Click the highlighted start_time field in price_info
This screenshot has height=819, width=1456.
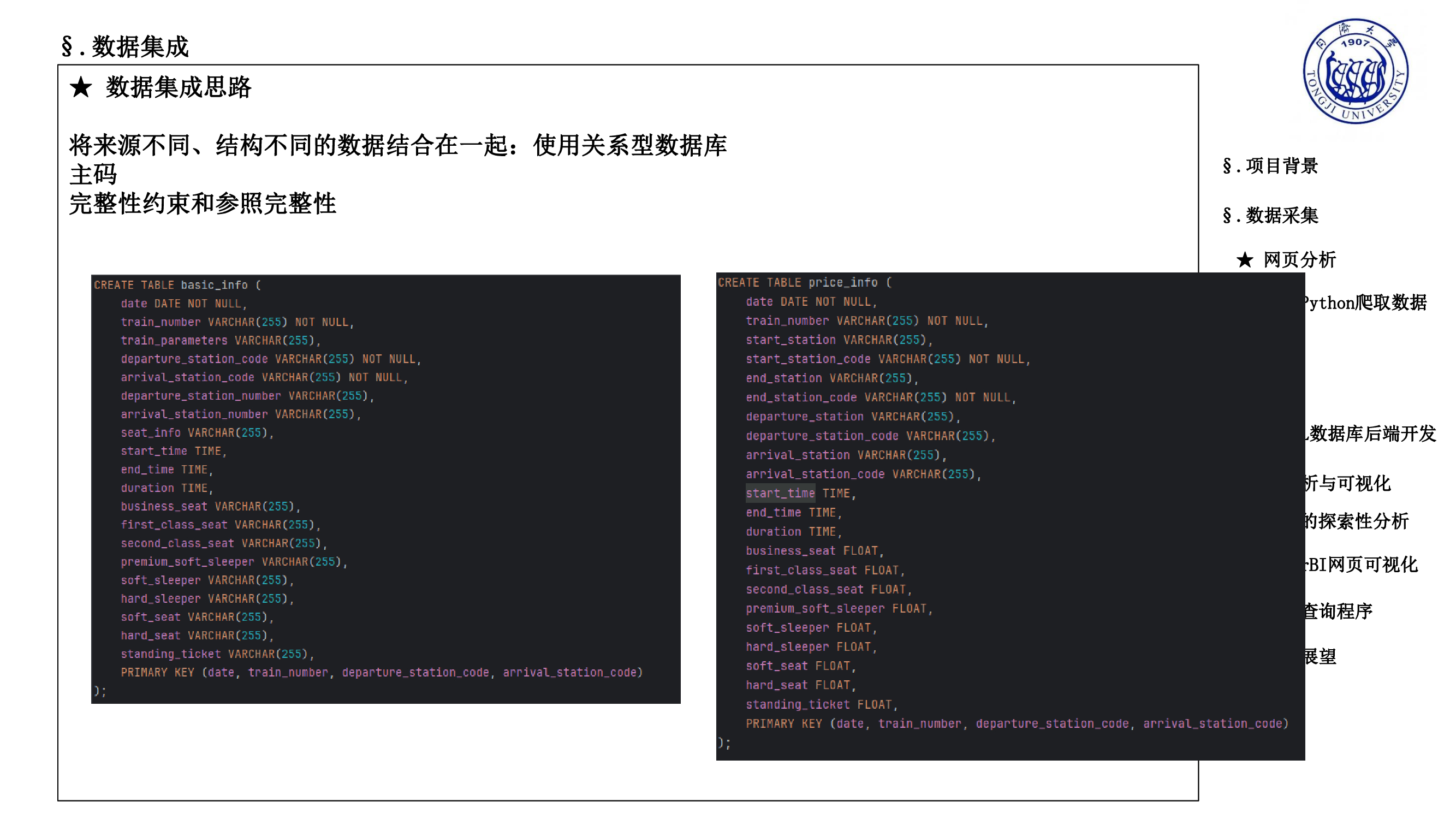point(780,492)
